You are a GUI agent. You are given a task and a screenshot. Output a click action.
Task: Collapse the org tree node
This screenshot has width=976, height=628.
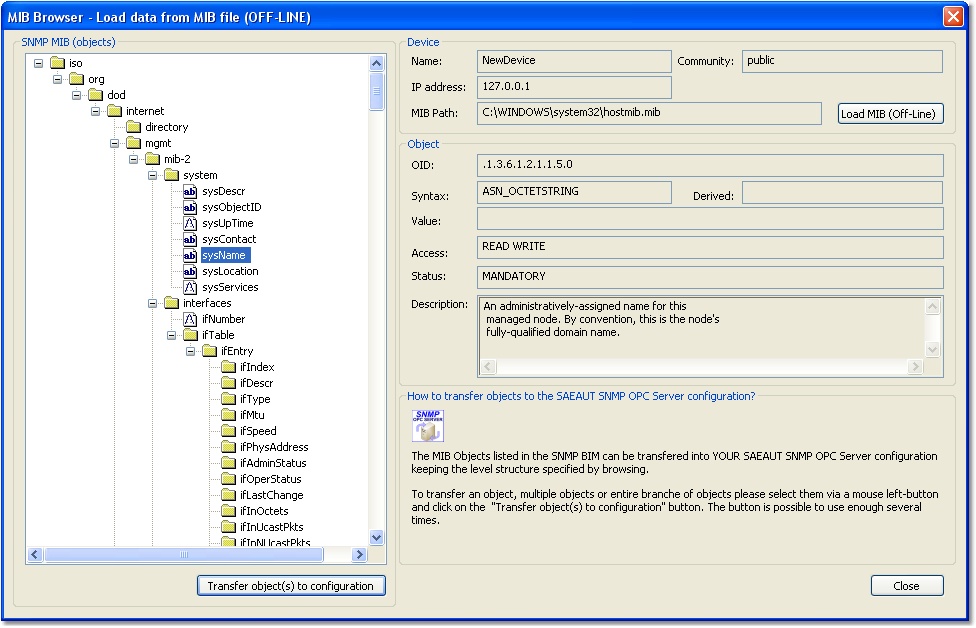(57, 79)
